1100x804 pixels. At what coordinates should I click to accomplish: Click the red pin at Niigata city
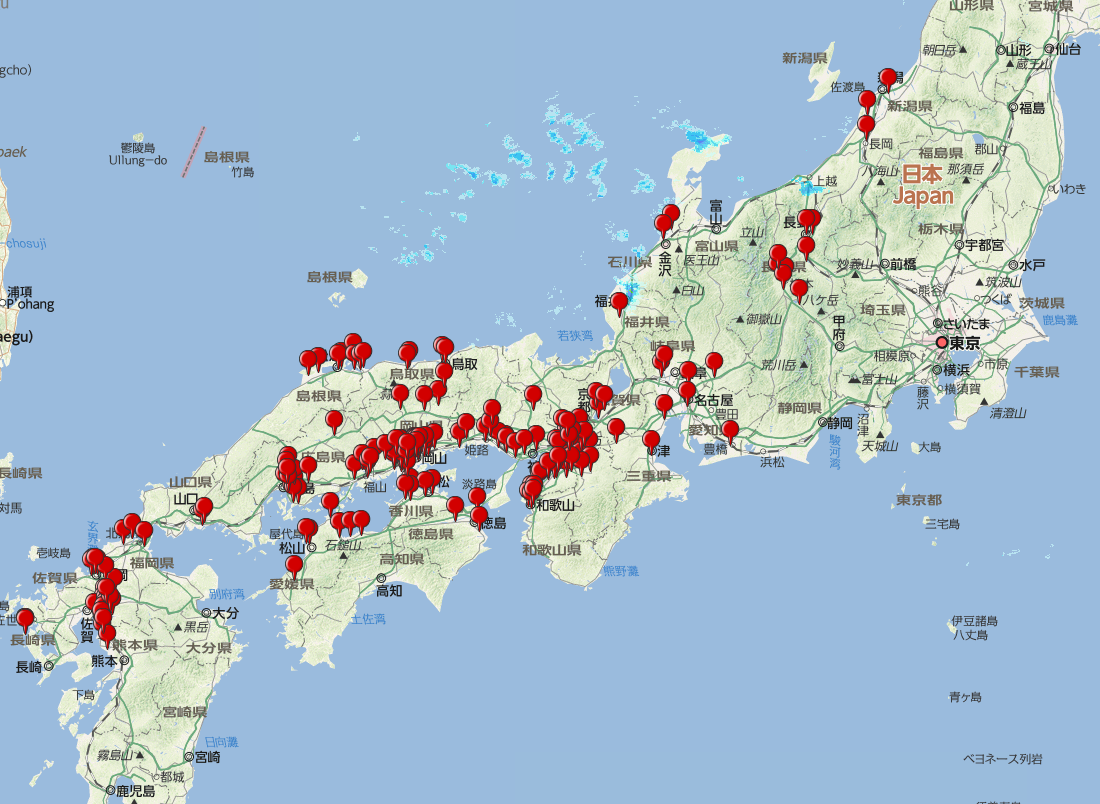(887, 79)
